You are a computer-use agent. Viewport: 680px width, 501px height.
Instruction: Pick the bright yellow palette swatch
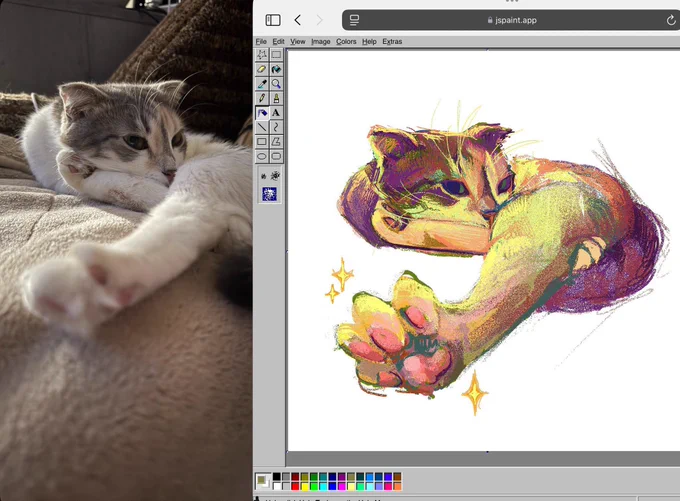[x=304, y=486]
